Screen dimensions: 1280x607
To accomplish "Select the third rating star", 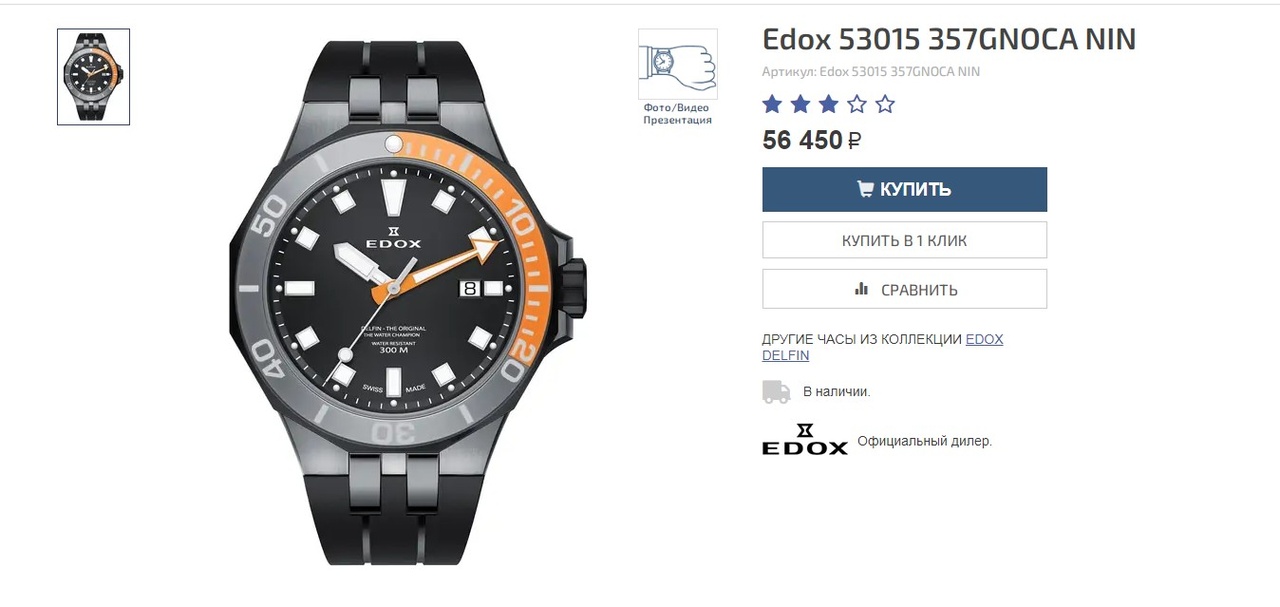I will click(828, 104).
